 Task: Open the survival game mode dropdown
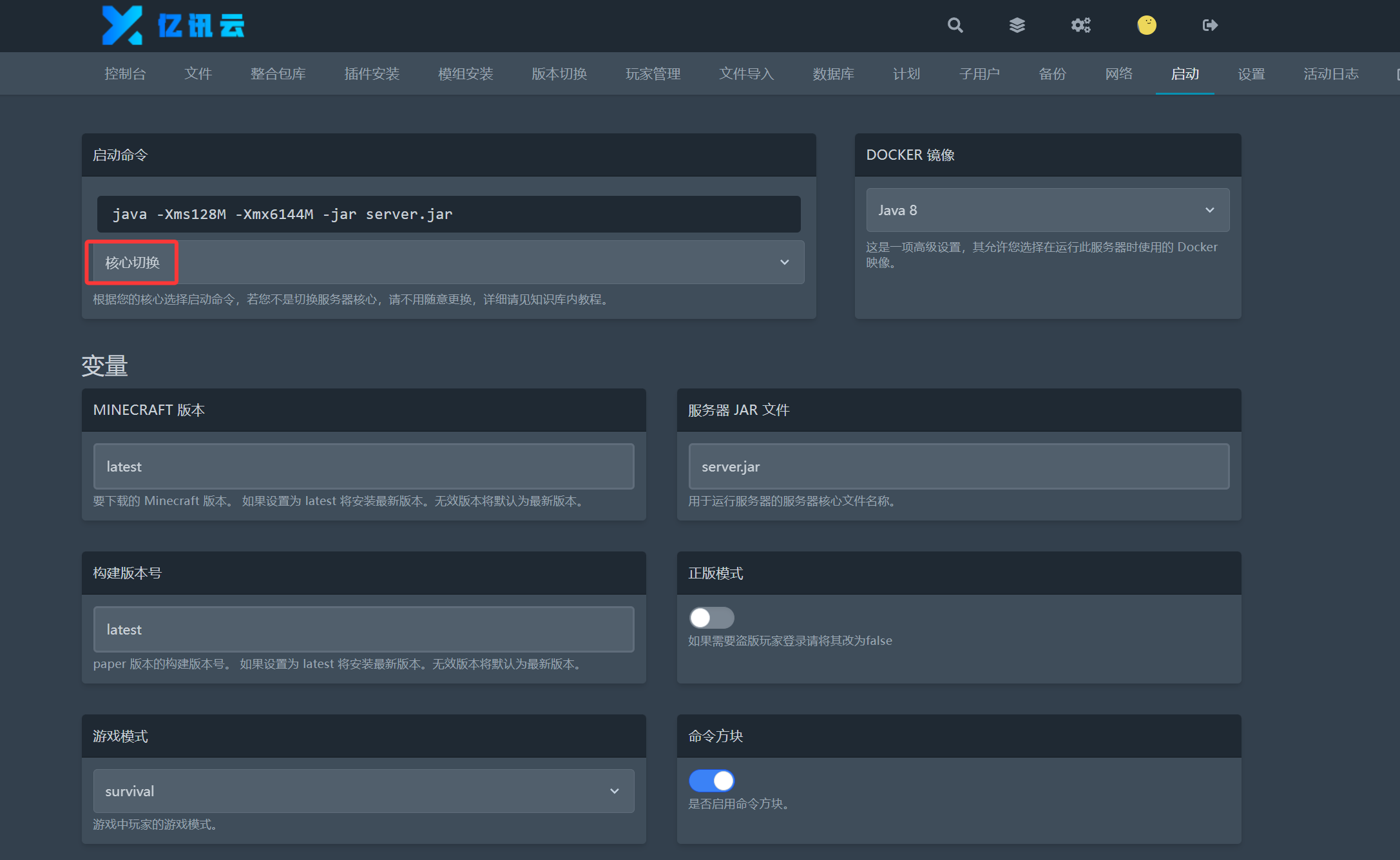click(363, 791)
